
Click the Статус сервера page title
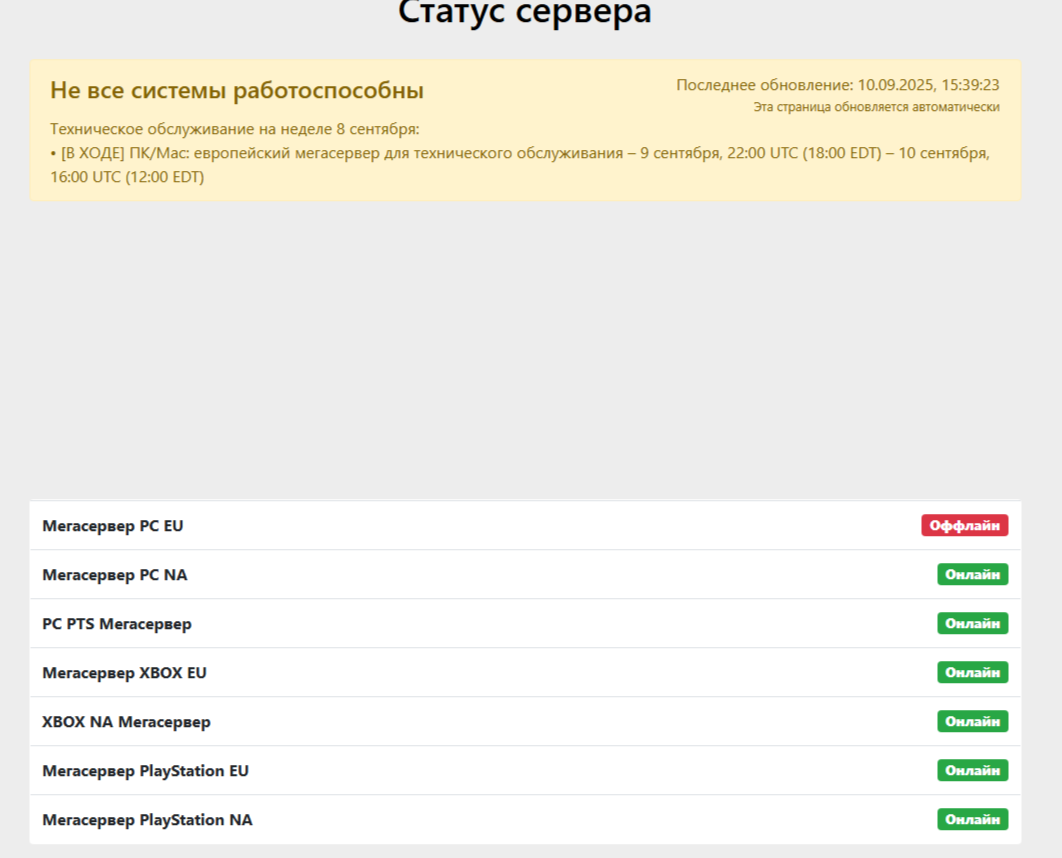click(x=525, y=13)
